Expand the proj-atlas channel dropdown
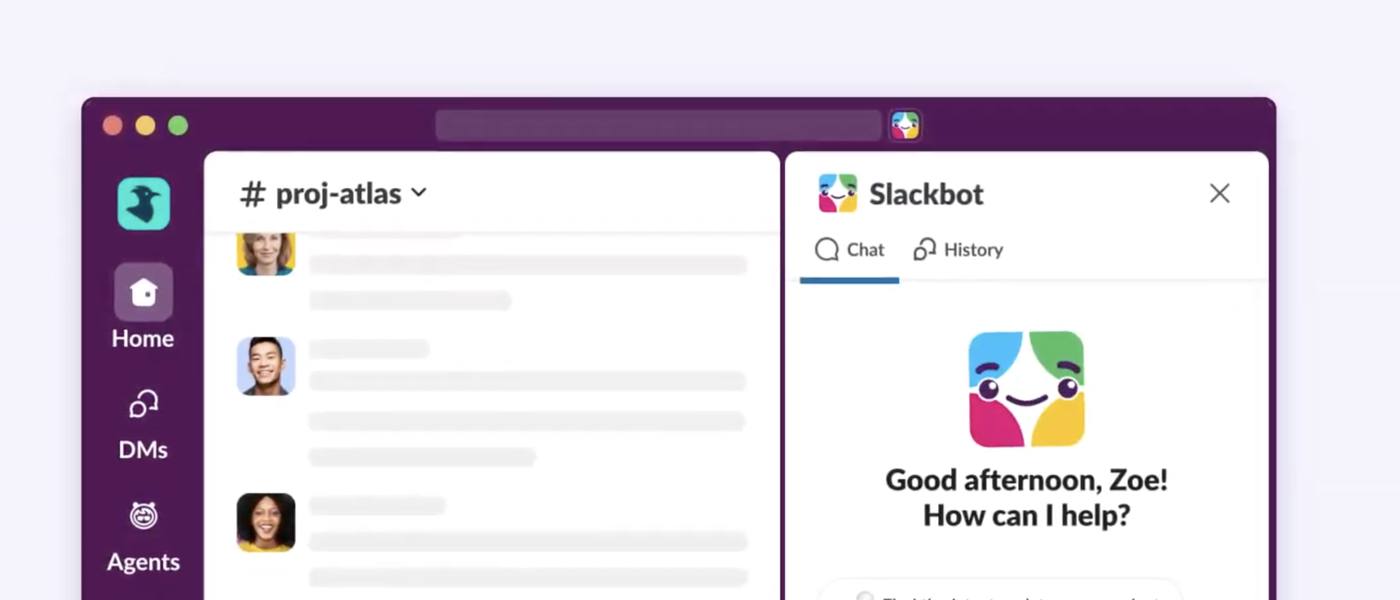Image resolution: width=1400 pixels, height=600 pixels. 419,193
